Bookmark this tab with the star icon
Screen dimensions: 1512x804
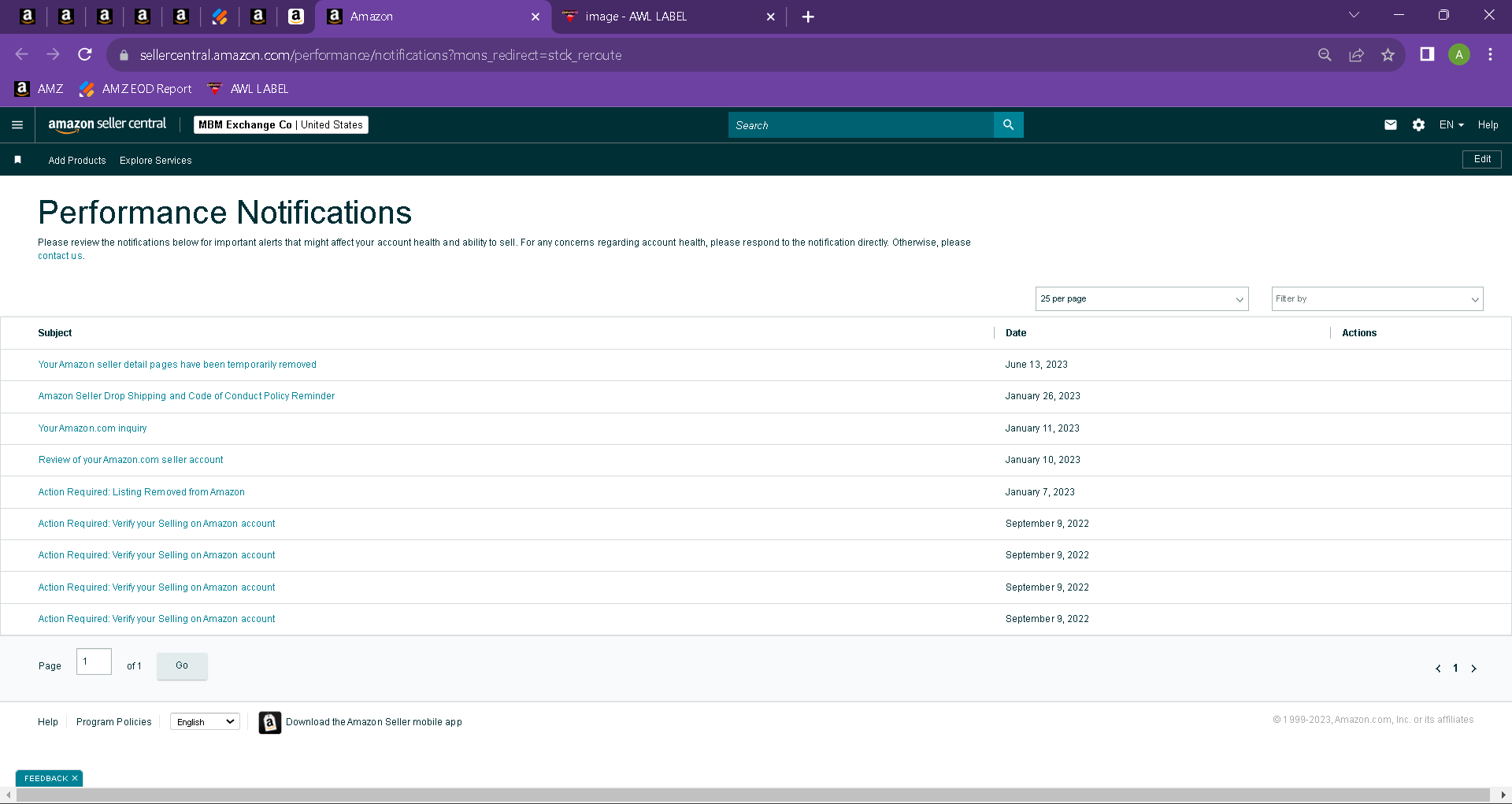coord(1388,54)
